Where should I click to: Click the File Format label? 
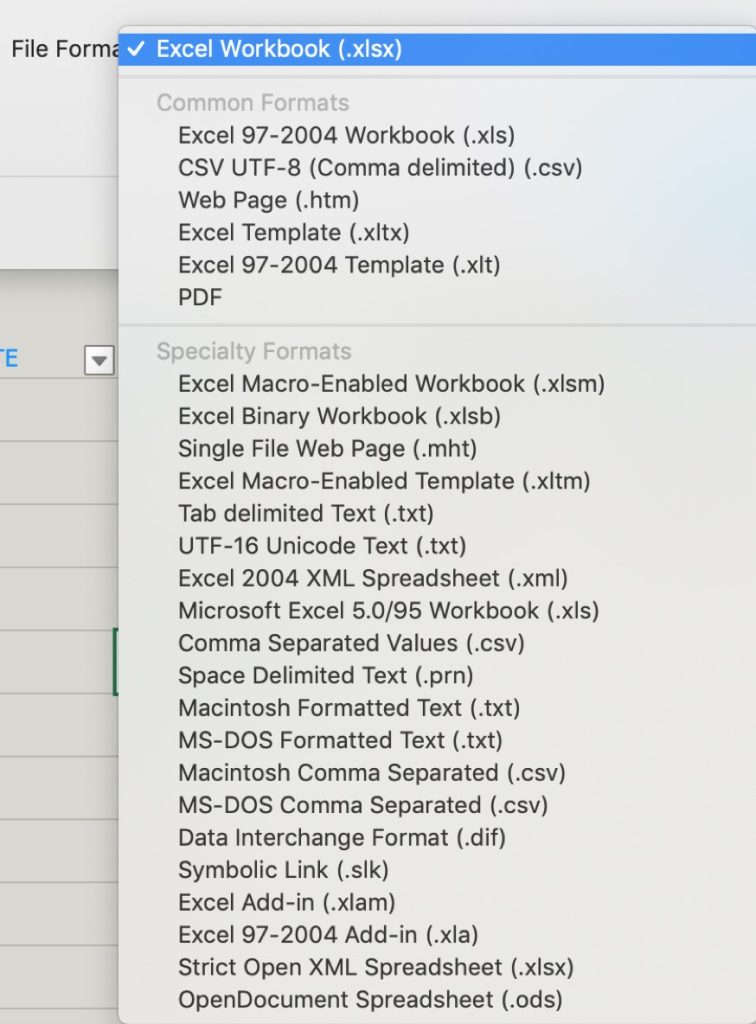point(55,47)
